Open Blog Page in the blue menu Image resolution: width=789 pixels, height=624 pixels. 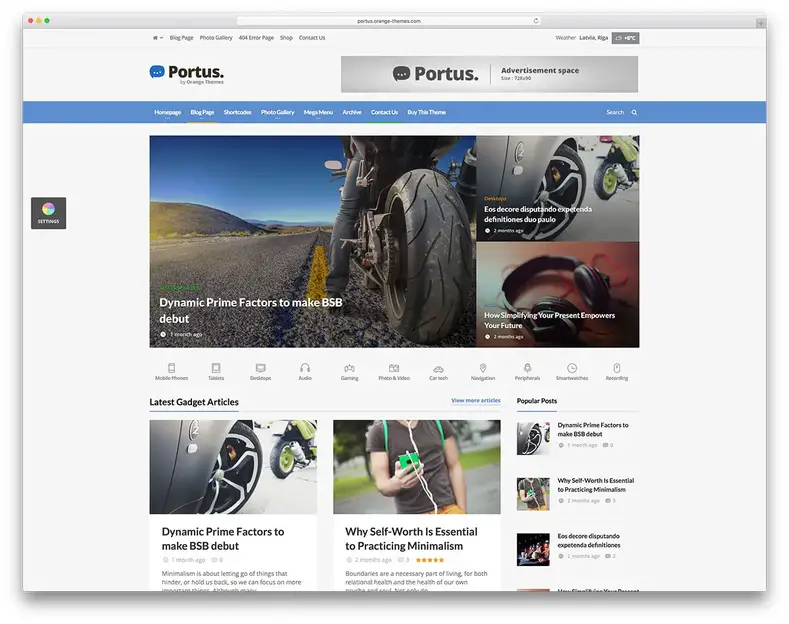coord(202,112)
